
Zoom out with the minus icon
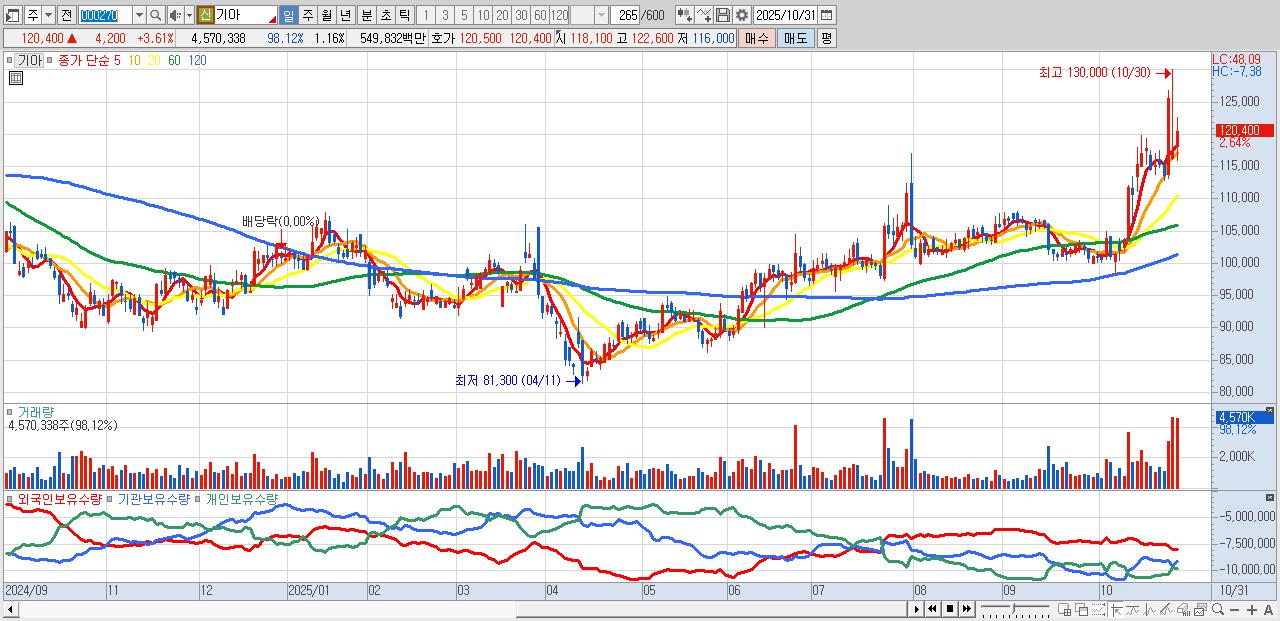pyautogui.click(x=1235, y=610)
